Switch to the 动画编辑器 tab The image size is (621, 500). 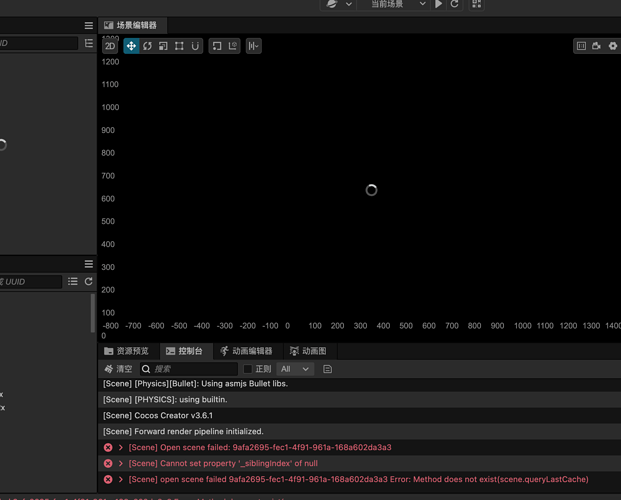coord(246,351)
